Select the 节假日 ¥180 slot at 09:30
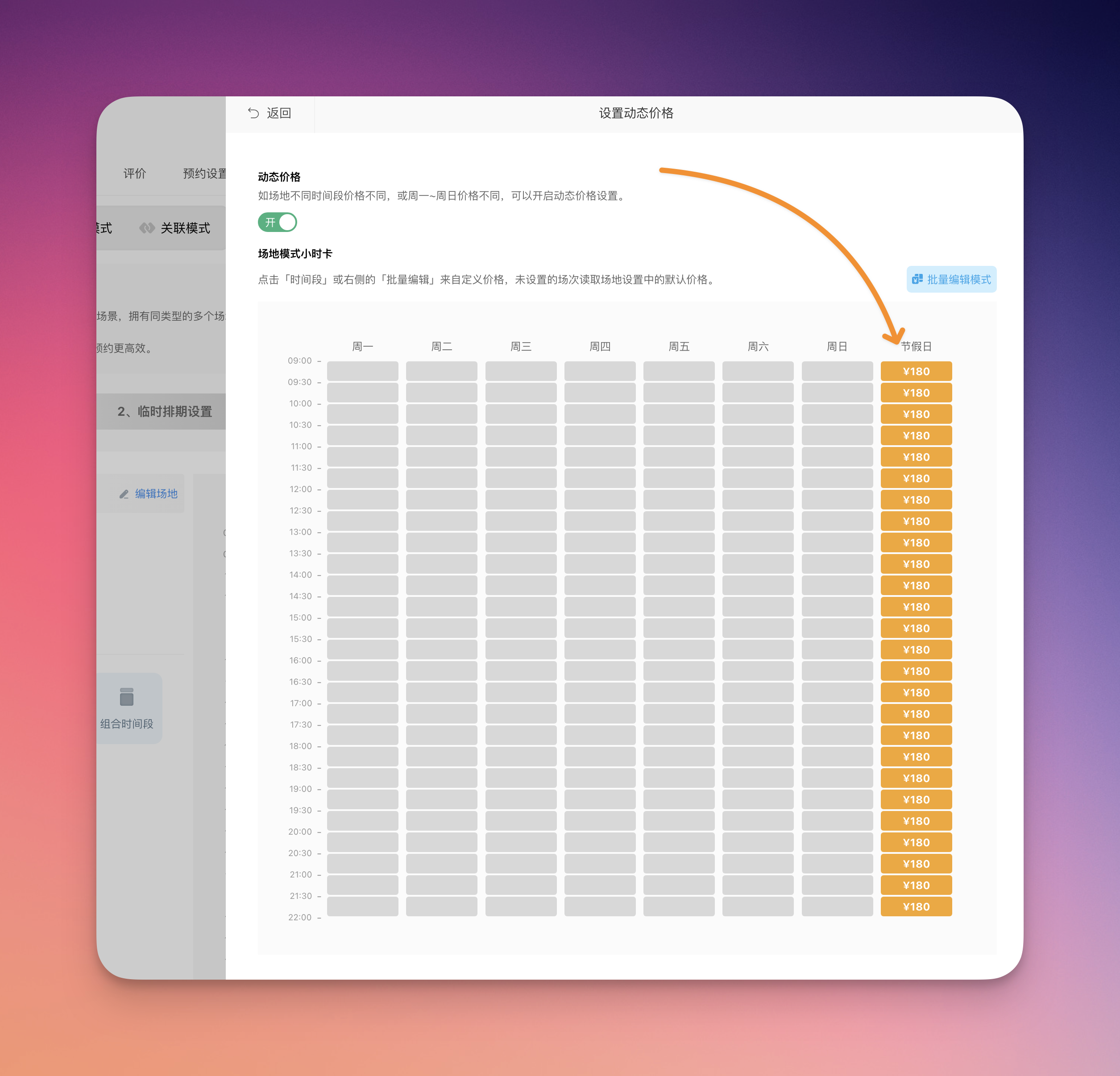 pos(916,393)
